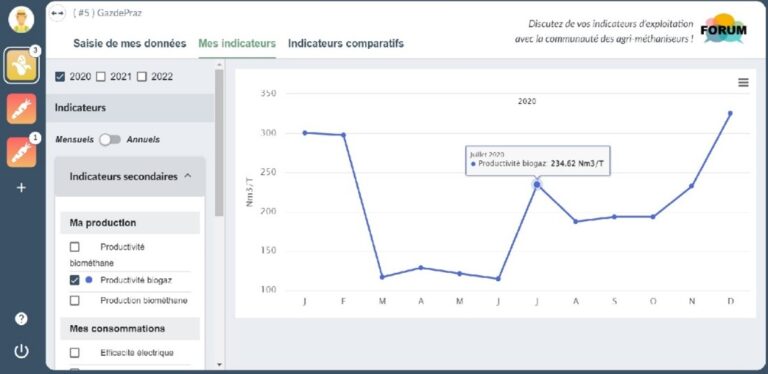The width and height of the screenshot is (768, 374).
Task: Open the chart hamburger menu
Action: (x=744, y=83)
